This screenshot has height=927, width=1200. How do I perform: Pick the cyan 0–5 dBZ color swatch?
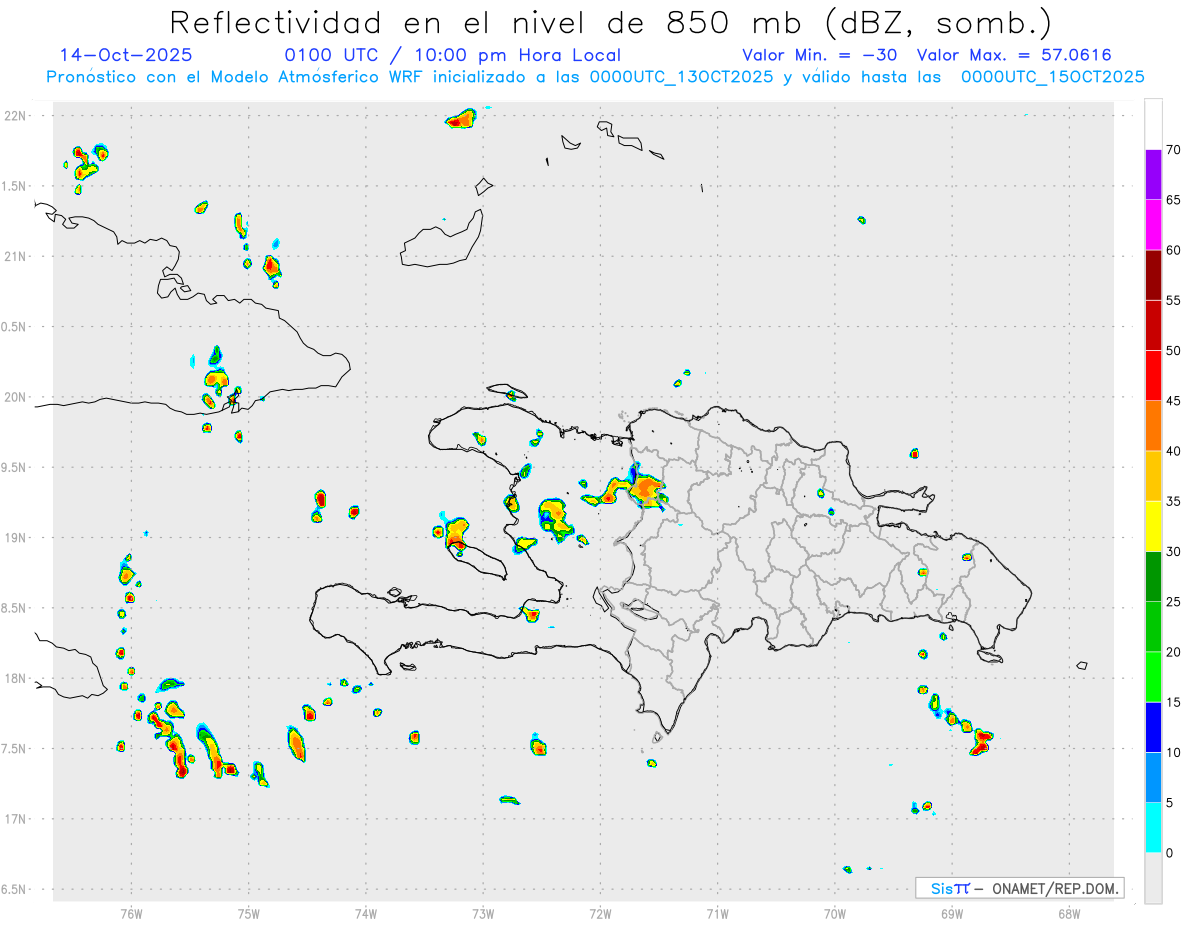point(1153,828)
